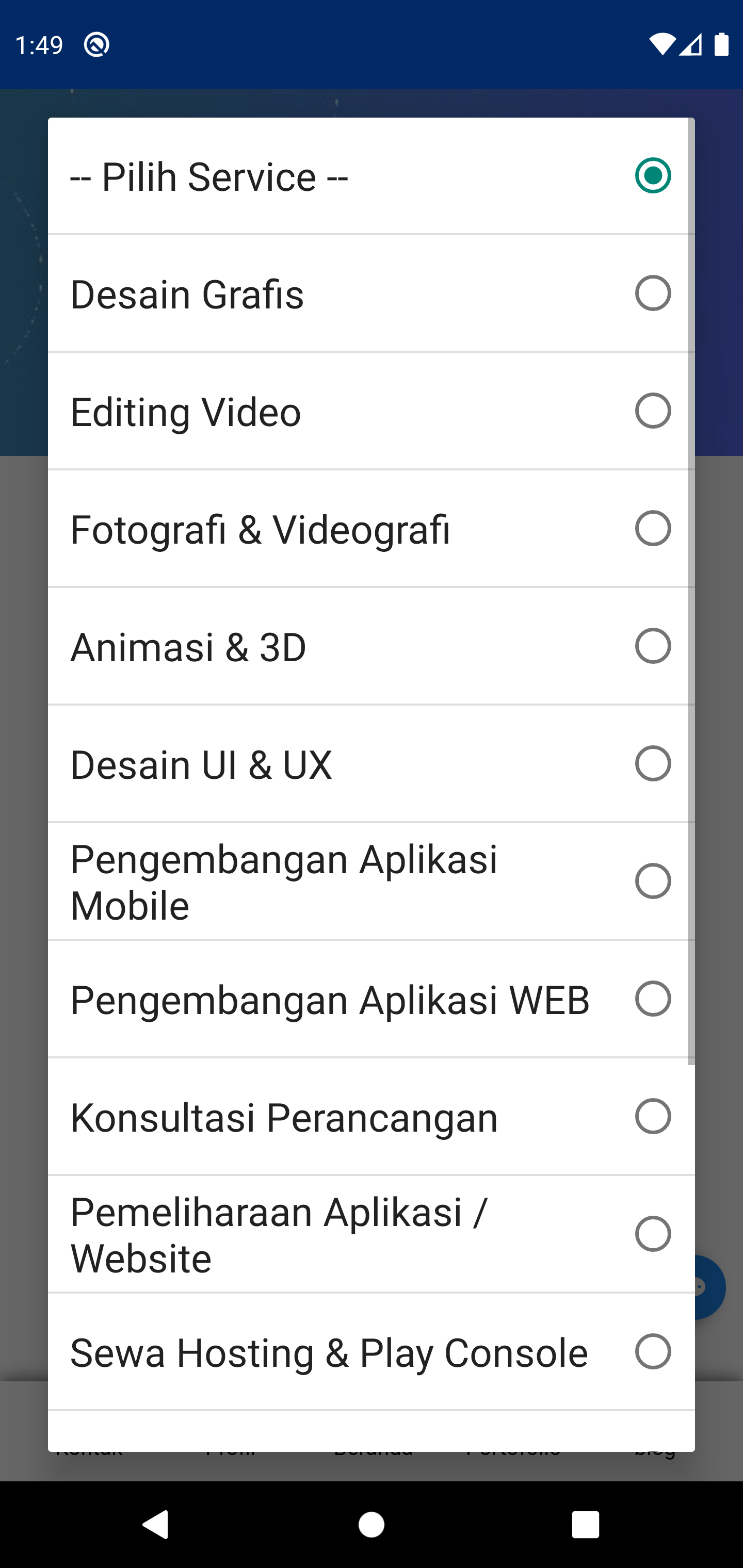Tap the cellular signal strength icon
The image size is (743, 1568).
coord(691,44)
